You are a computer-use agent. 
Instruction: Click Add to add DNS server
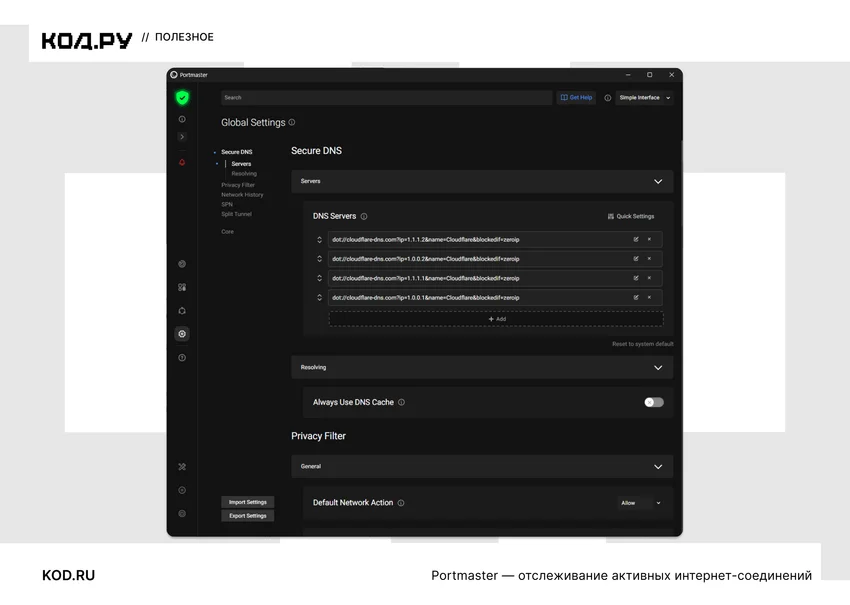(496, 319)
